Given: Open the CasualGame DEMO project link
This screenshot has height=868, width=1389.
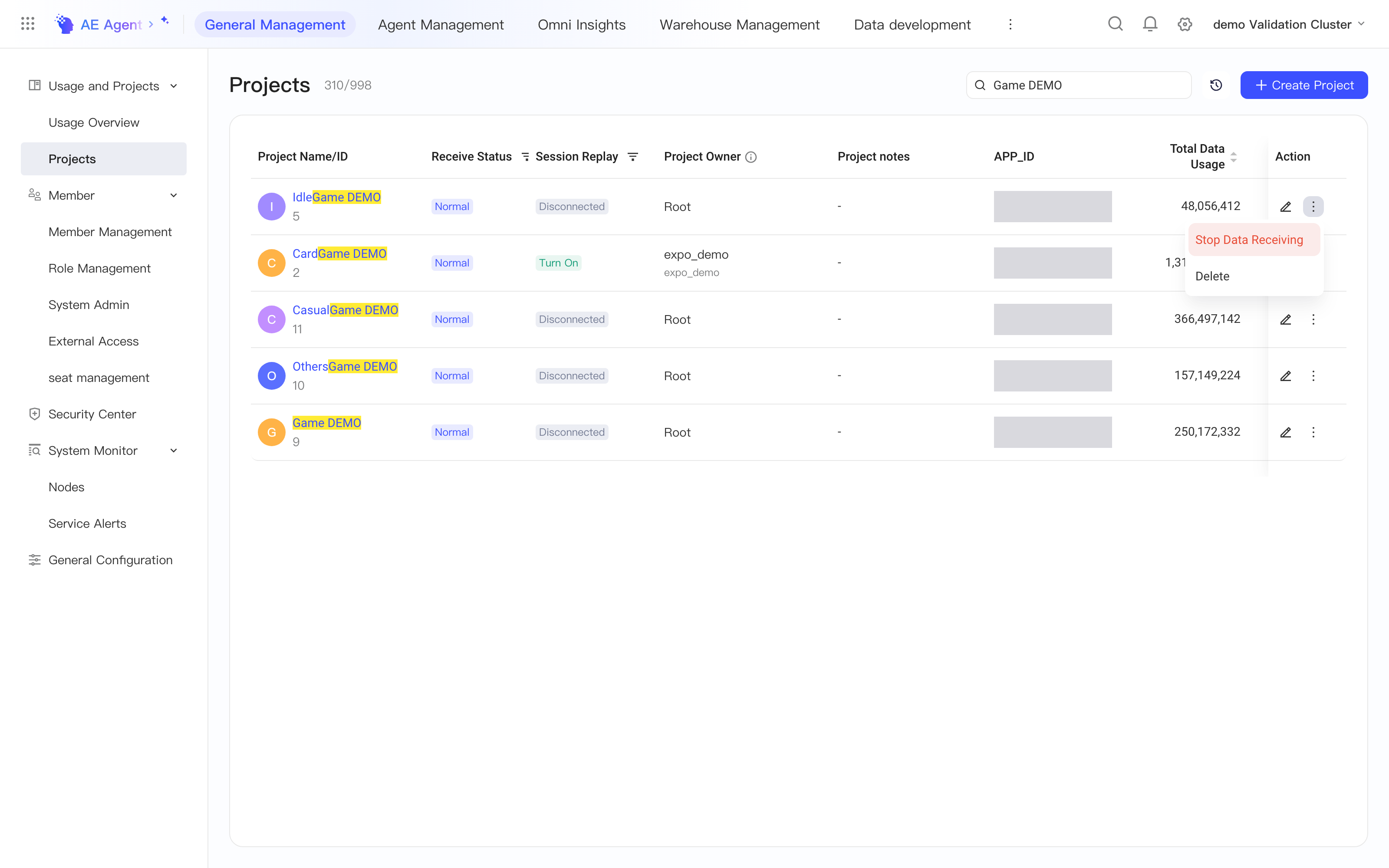Looking at the screenshot, I should [345, 310].
